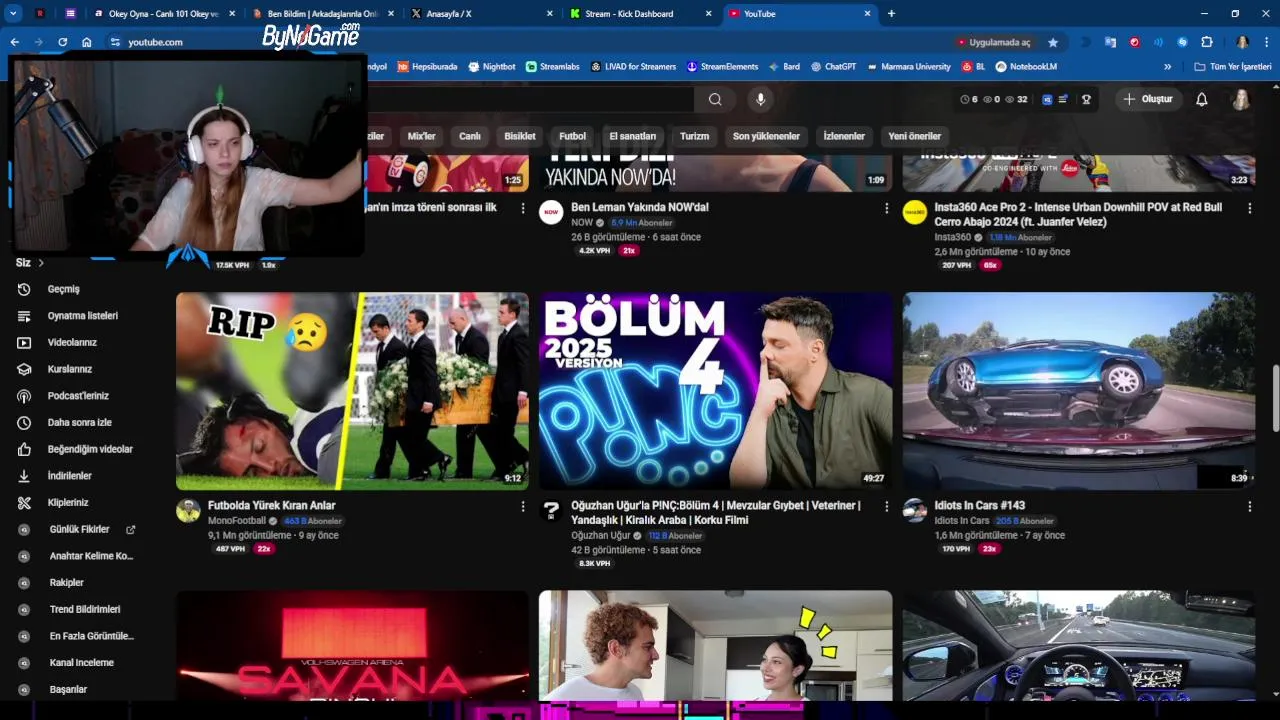The image size is (1280, 720).
Task: Select the El sanatları filter chip
Action: click(x=633, y=136)
